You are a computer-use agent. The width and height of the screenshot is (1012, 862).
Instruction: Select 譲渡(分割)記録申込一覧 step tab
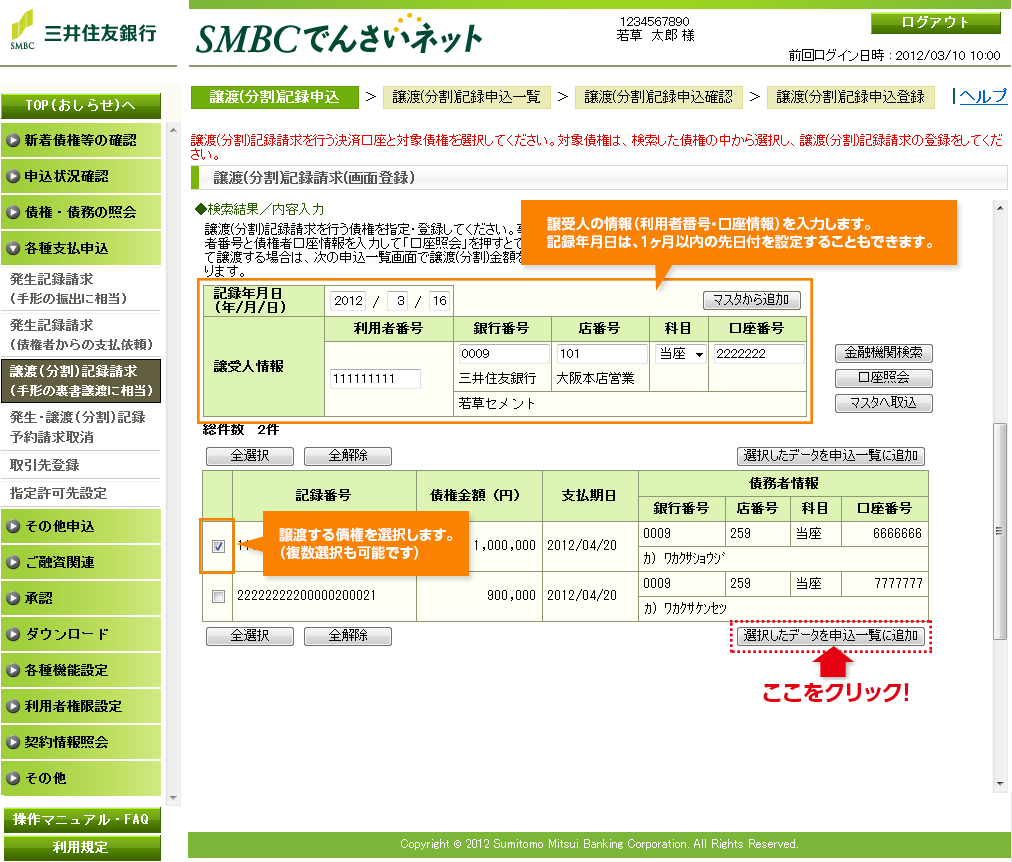[467, 97]
